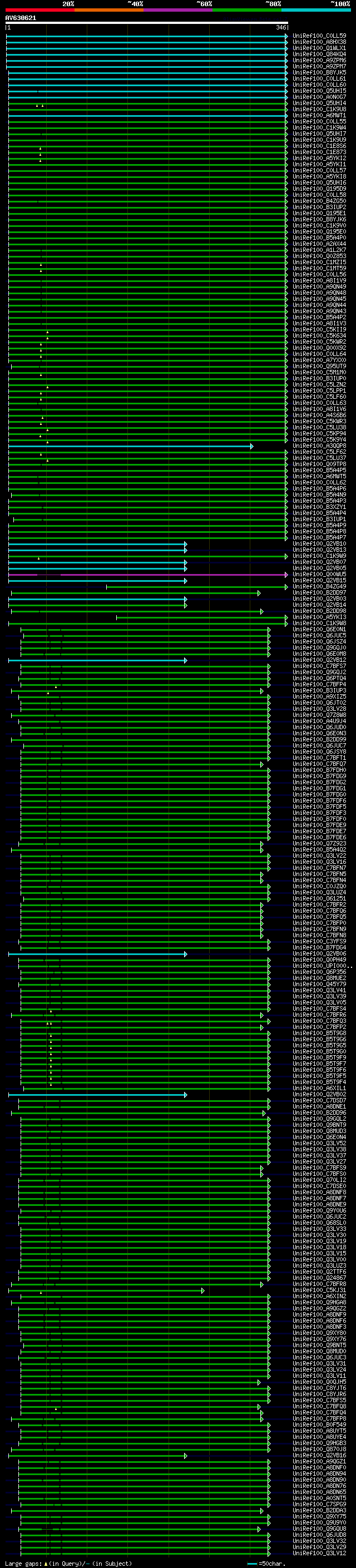
Task: Click the UniRef100_B3XZY1 label
Action: [319, 507]
